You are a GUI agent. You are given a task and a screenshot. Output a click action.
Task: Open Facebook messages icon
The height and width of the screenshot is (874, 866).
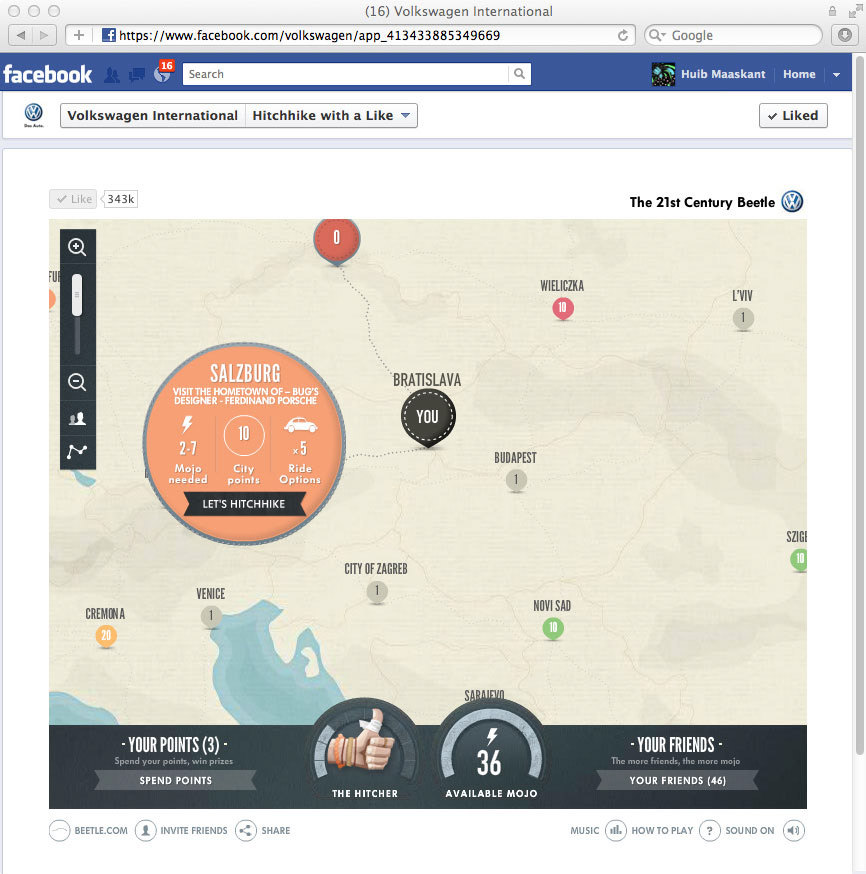point(137,75)
